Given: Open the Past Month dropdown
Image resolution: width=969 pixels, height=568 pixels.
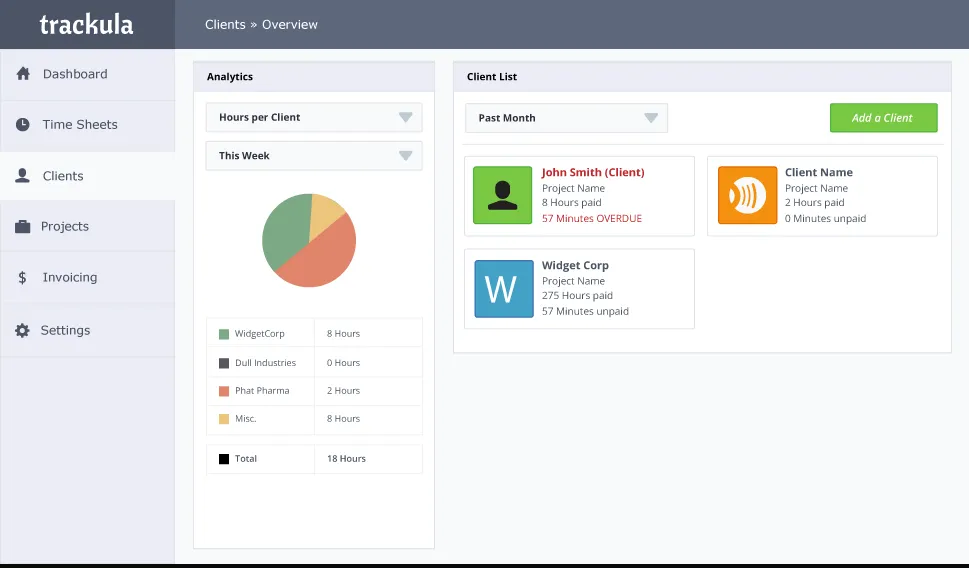Looking at the screenshot, I should [x=567, y=118].
